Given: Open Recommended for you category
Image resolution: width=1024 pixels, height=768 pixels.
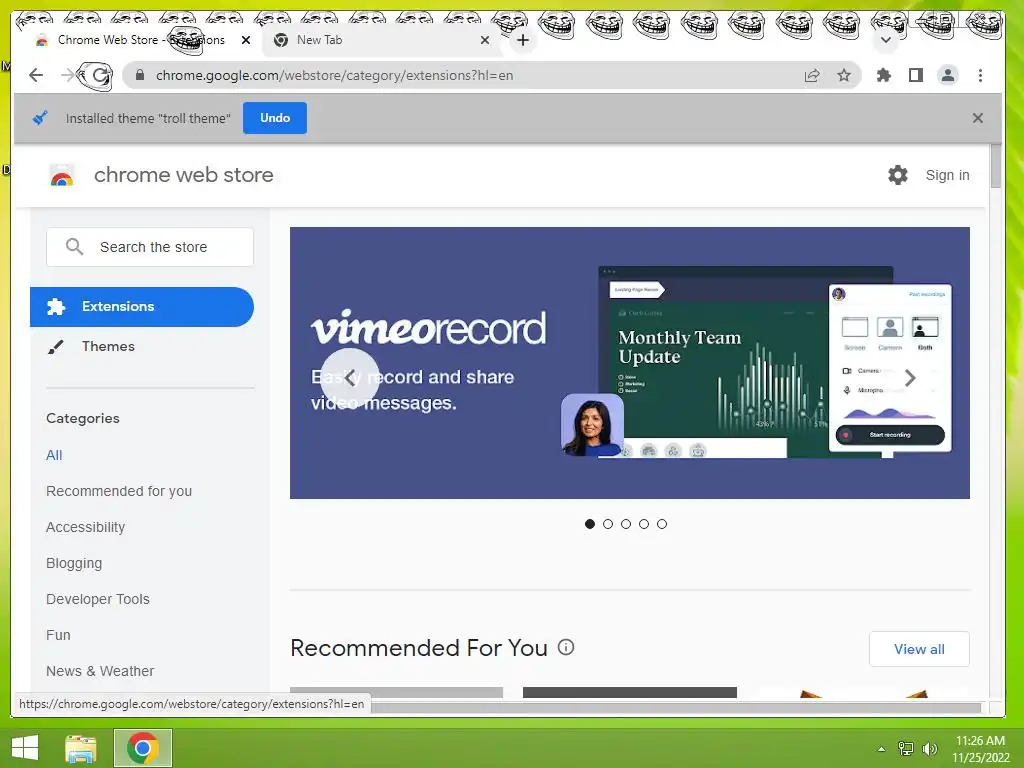Looking at the screenshot, I should pos(119,491).
